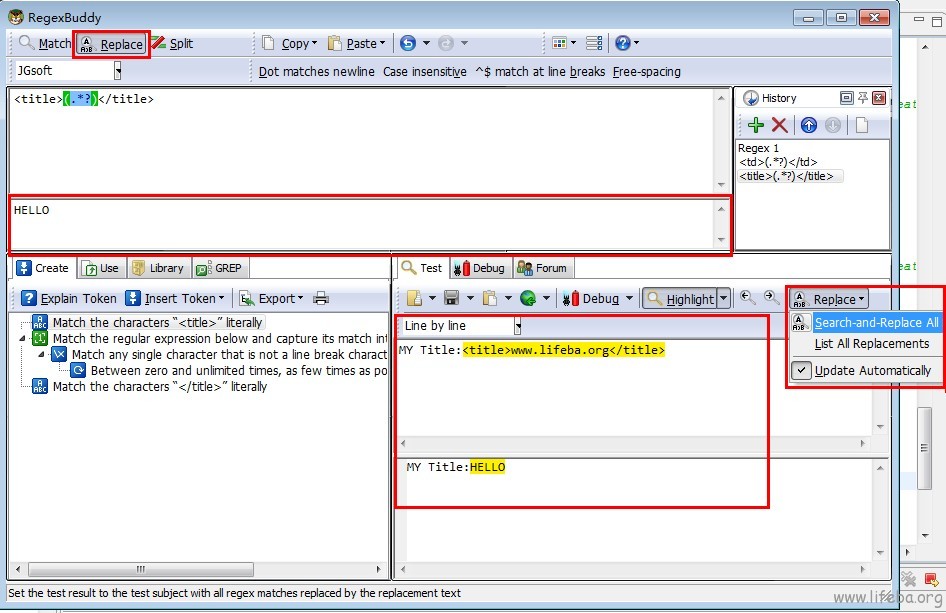Open the JGsoft flavor combo box
Screen dimensions: 946x613
(68, 71)
